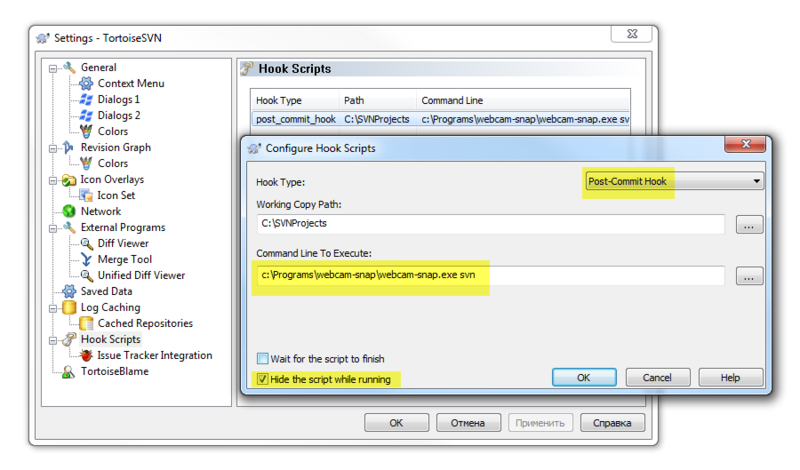Click the Dialogs 2 icon

86,115
